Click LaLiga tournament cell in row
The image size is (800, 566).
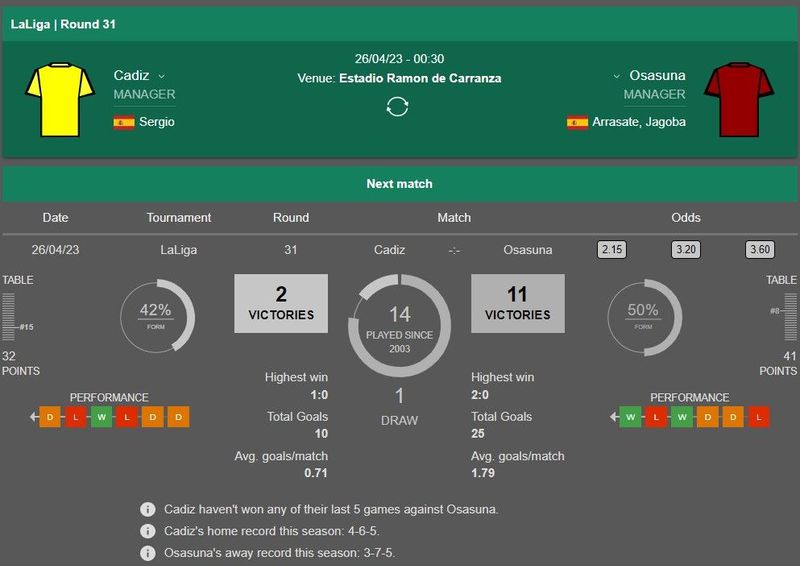179,250
